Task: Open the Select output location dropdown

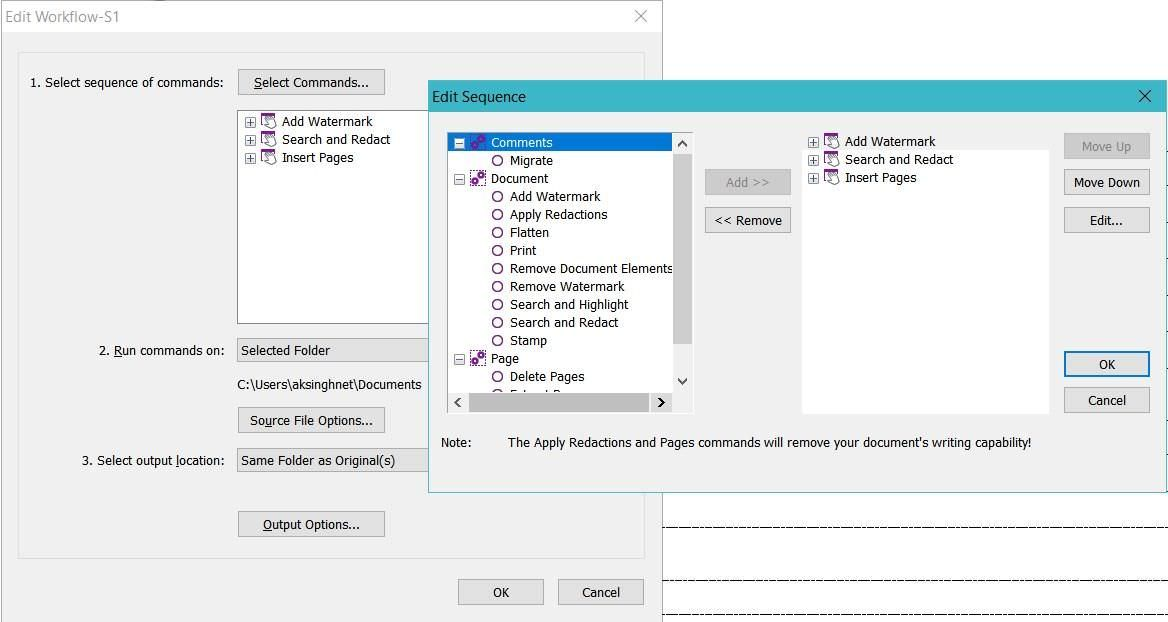Action: click(333, 460)
